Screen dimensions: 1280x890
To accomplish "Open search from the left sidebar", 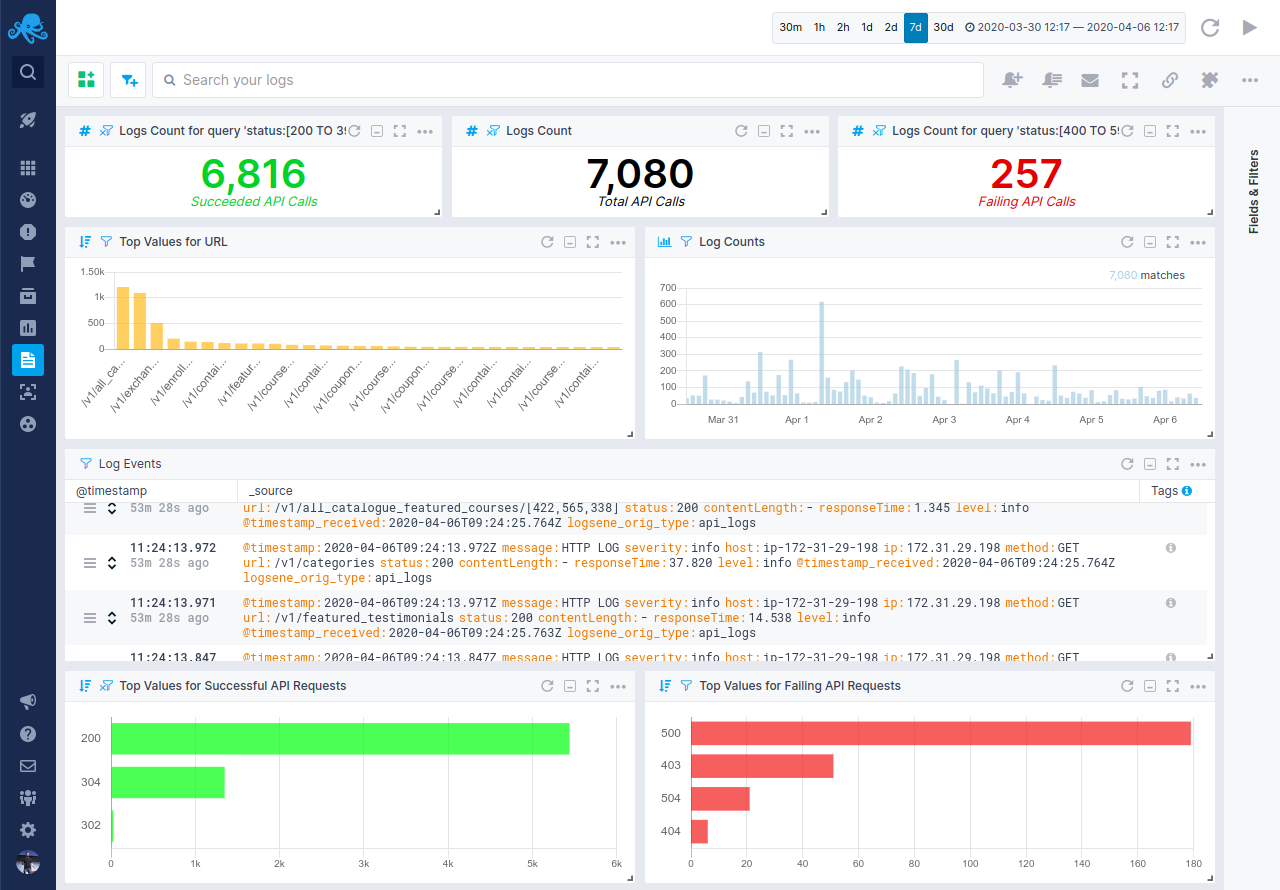I will (x=28, y=71).
